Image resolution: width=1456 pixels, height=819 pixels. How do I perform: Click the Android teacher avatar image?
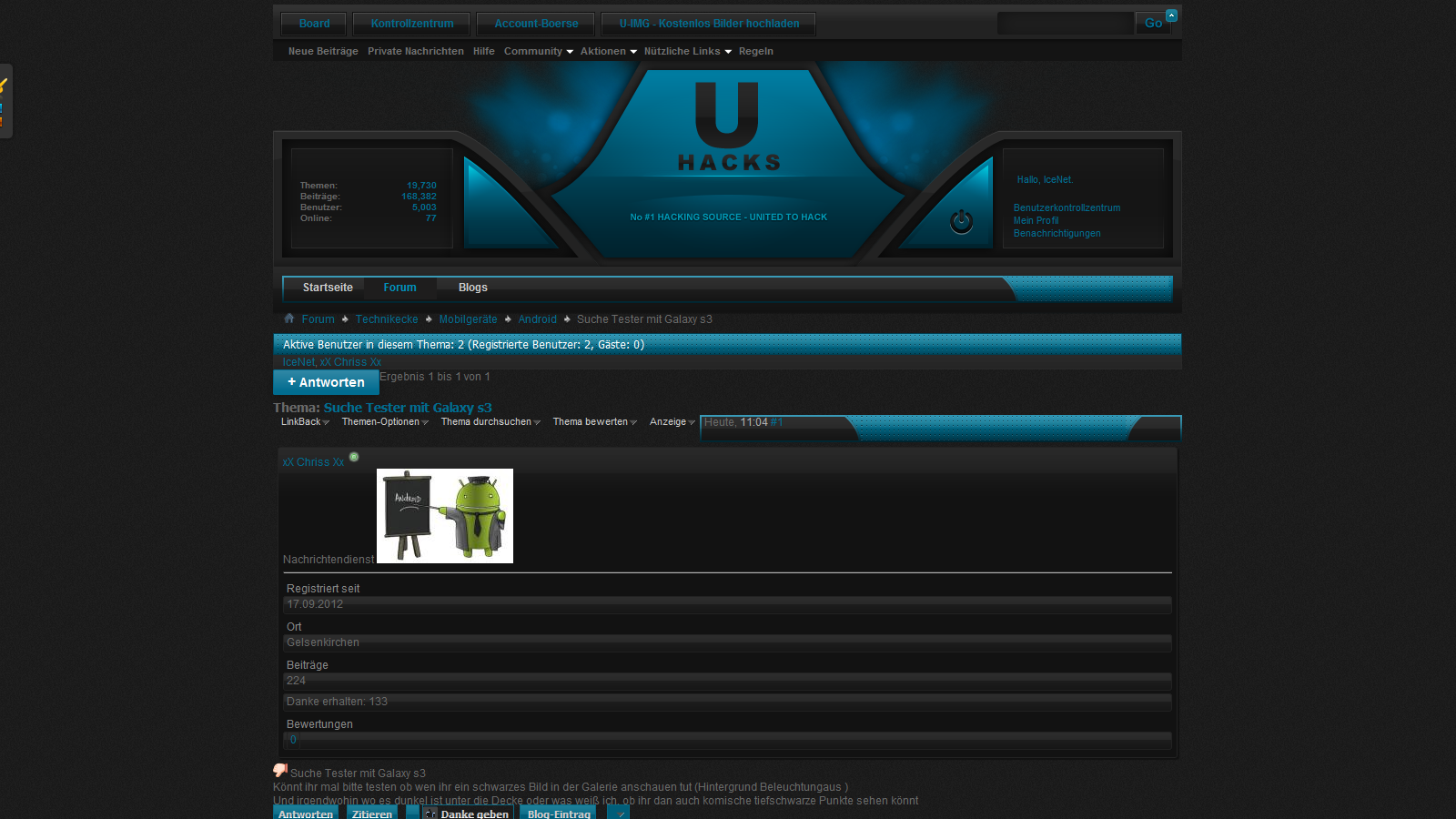445,516
